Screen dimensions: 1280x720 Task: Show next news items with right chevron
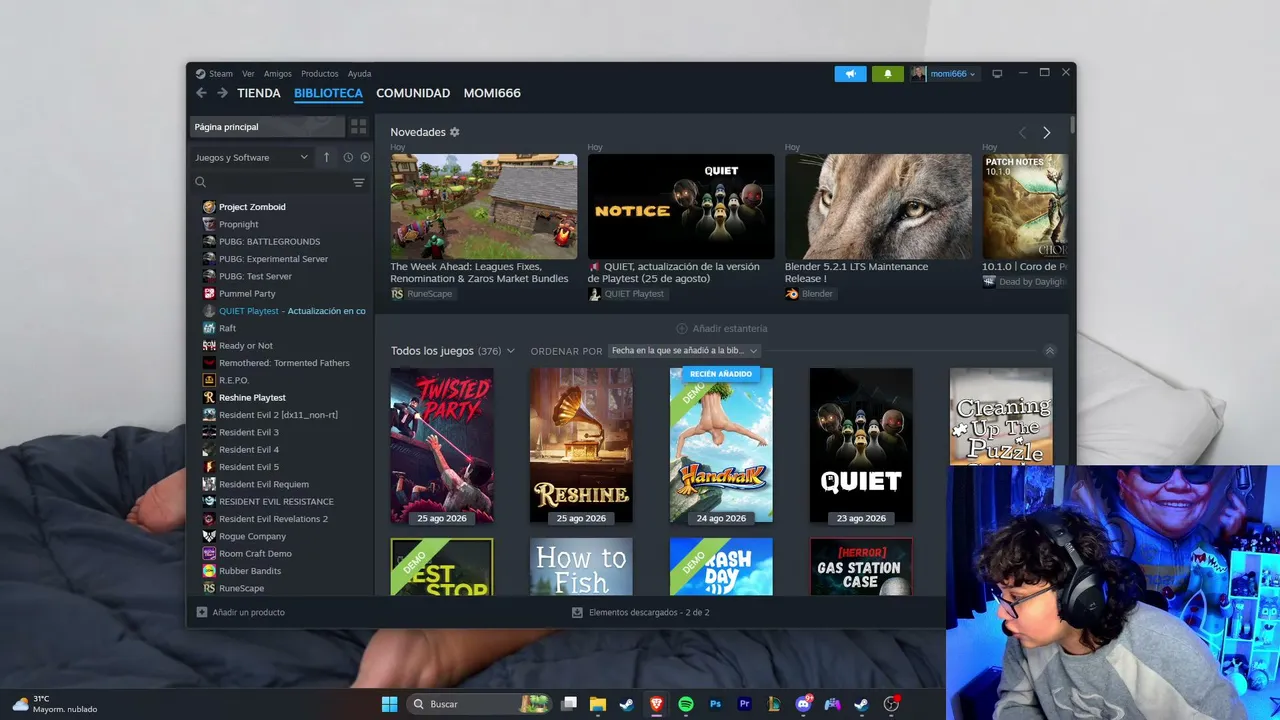click(x=1047, y=132)
